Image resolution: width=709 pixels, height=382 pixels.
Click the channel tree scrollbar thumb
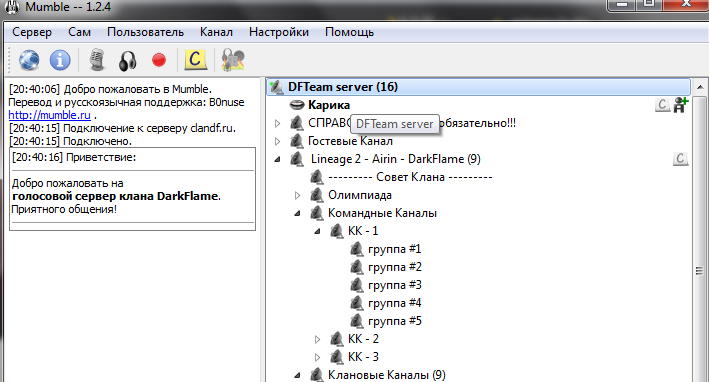coord(700,271)
